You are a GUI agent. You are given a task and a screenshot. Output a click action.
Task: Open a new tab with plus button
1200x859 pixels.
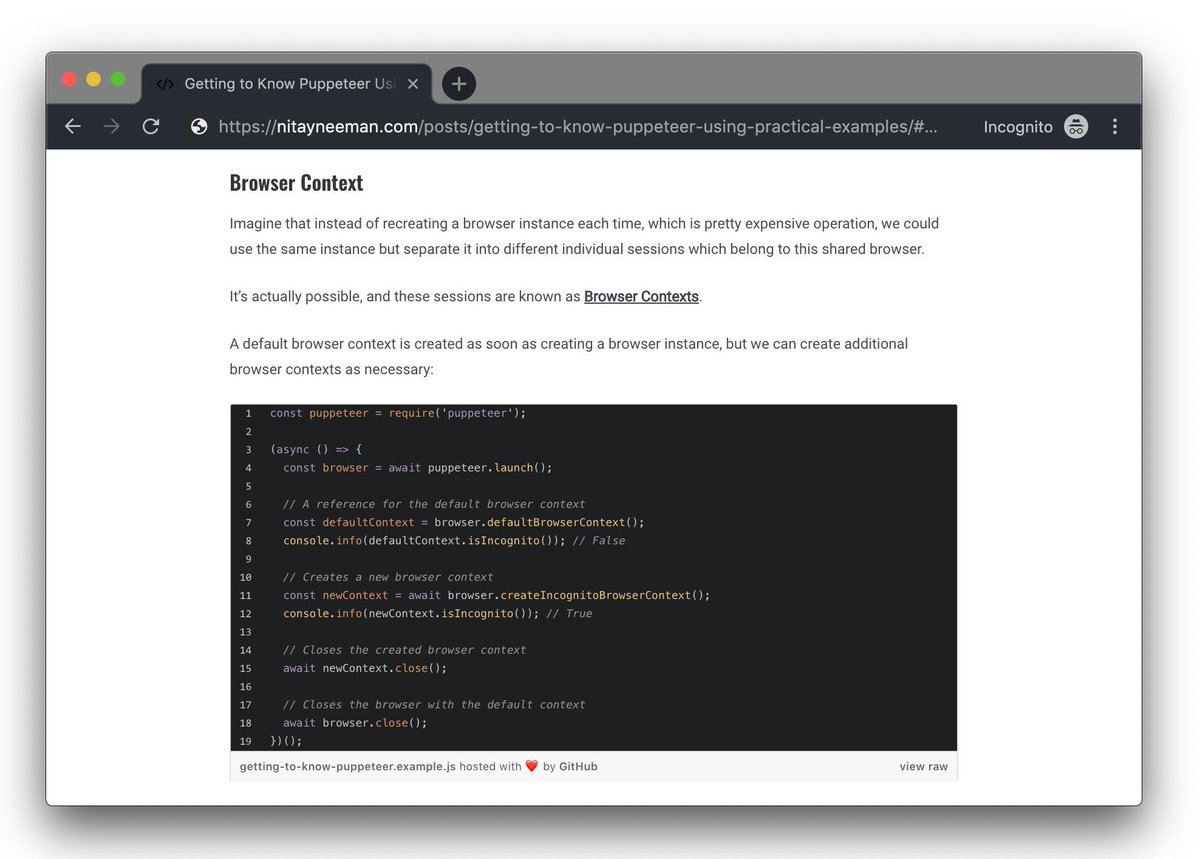459,84
